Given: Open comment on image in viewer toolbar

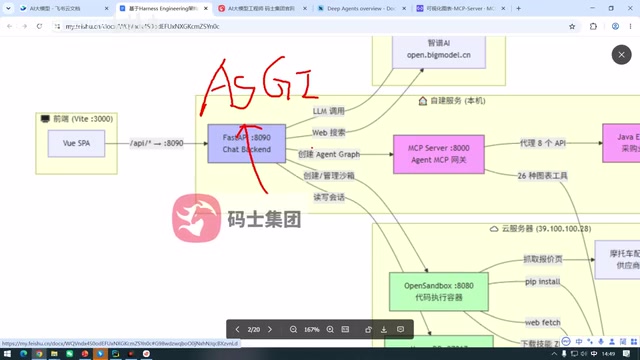Looking at the screenshot, I should (400, 329).
